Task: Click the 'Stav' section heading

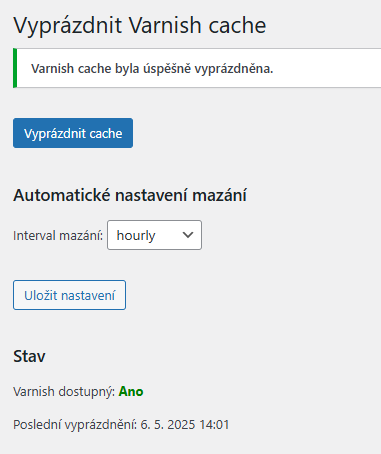Action: 29,356
